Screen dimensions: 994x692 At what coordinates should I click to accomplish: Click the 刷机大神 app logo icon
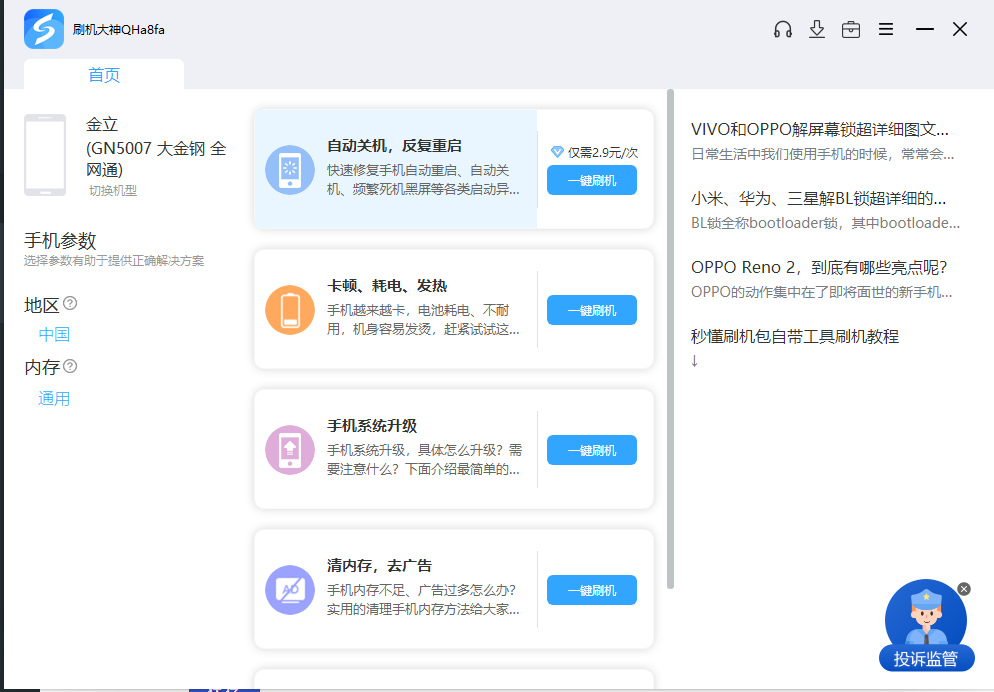click(x=44, y=29)
